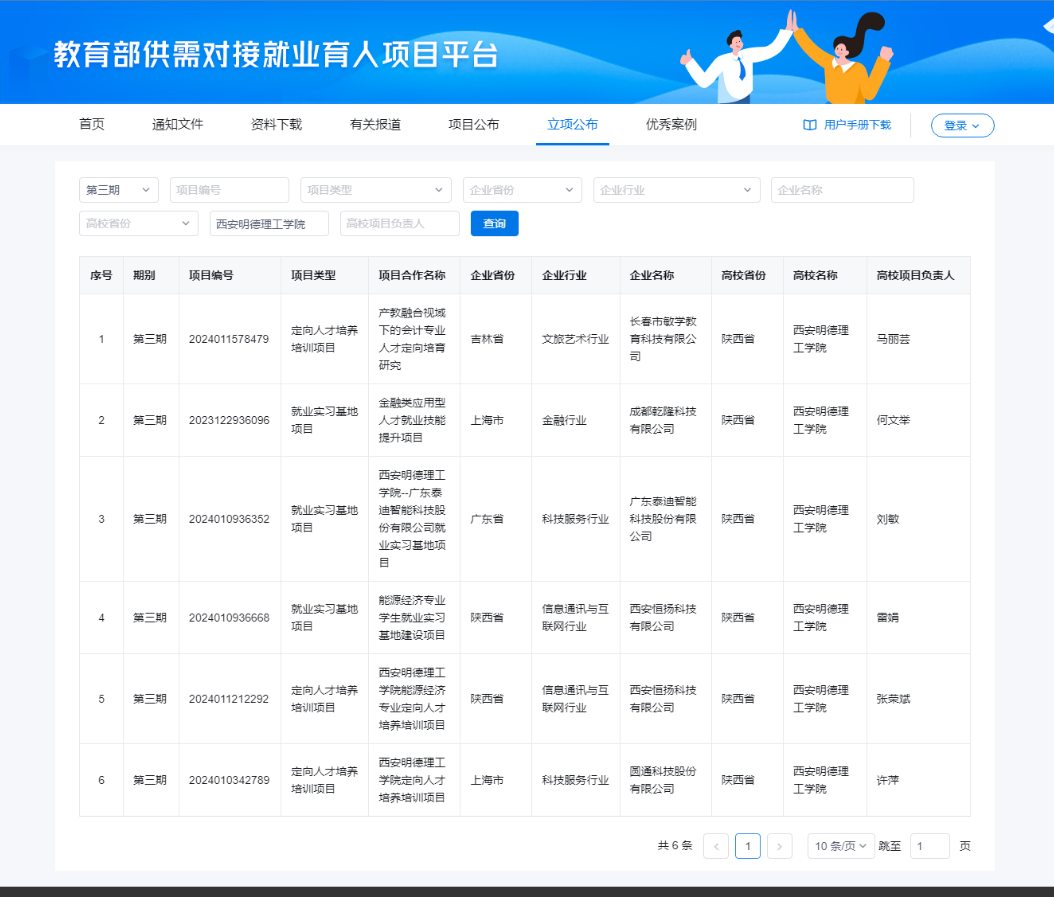Screen dimensions: 1054x897
Task: Open the 通知文件 tab
Action: [x=177, y=125]
